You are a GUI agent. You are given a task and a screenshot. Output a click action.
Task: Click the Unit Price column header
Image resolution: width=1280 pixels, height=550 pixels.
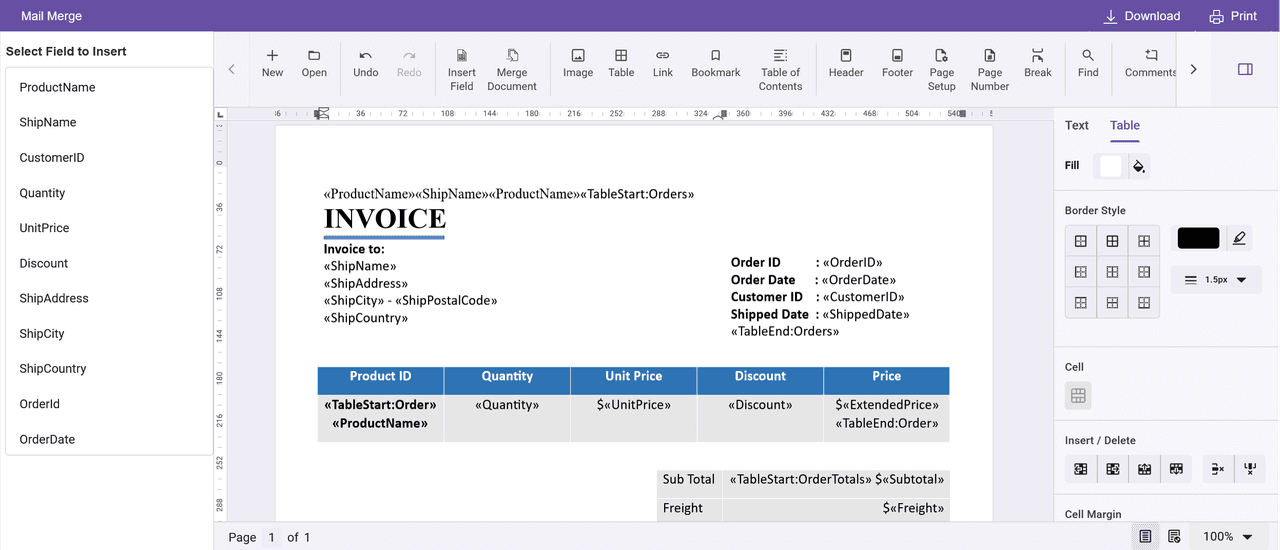tap(633, 380)
